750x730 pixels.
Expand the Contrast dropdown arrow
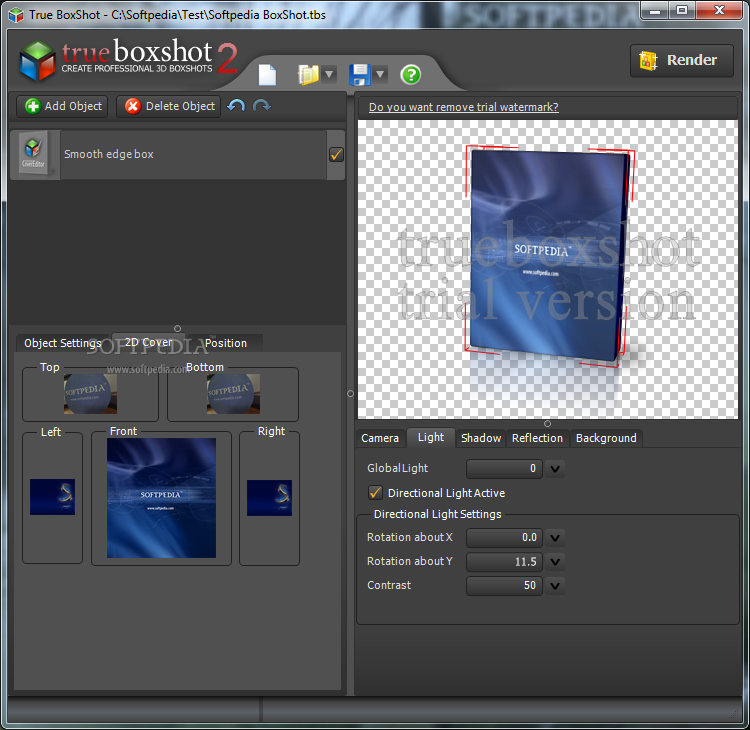(555, 586)
